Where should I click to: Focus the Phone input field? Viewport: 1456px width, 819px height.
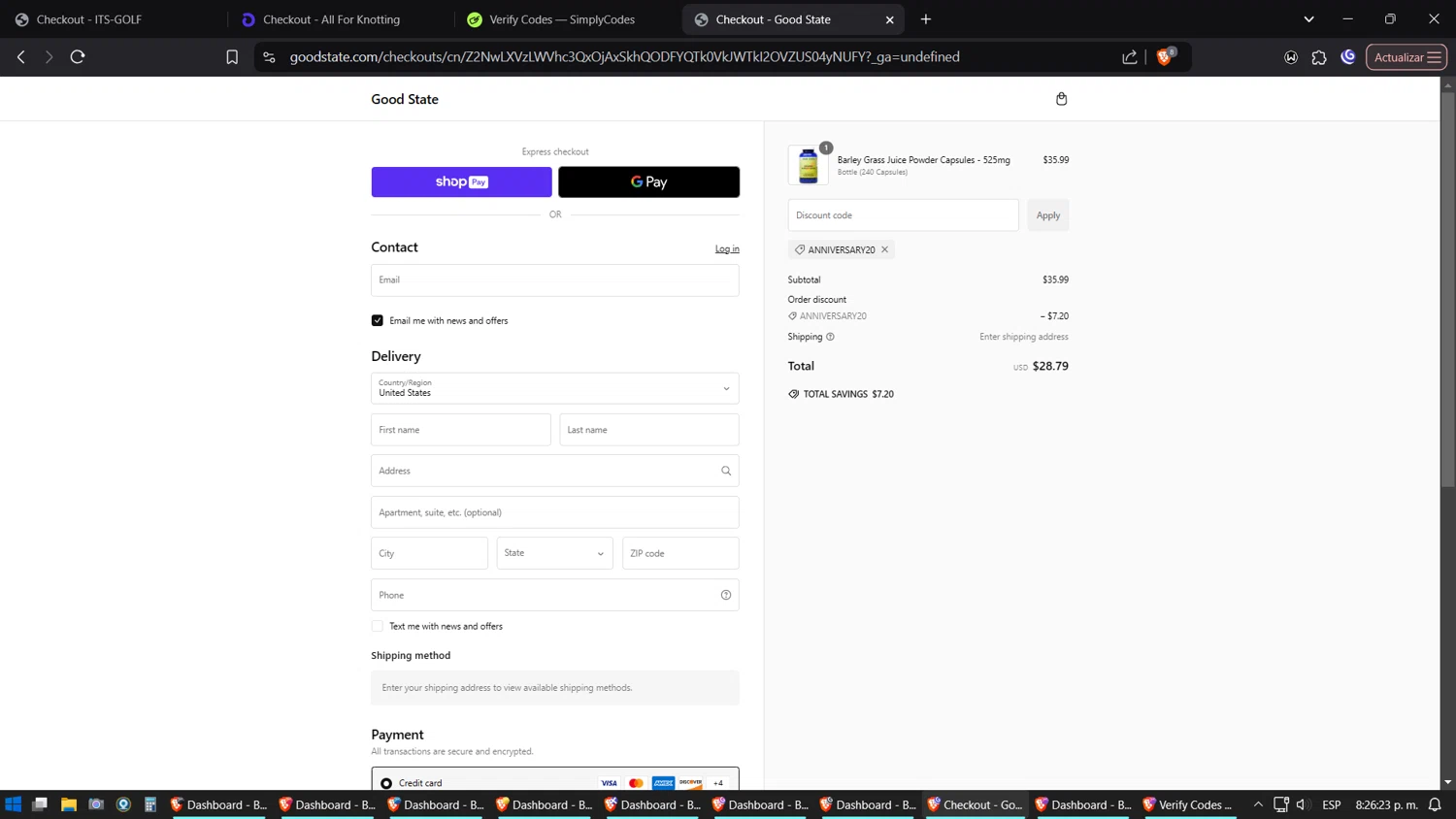[555, 595]
